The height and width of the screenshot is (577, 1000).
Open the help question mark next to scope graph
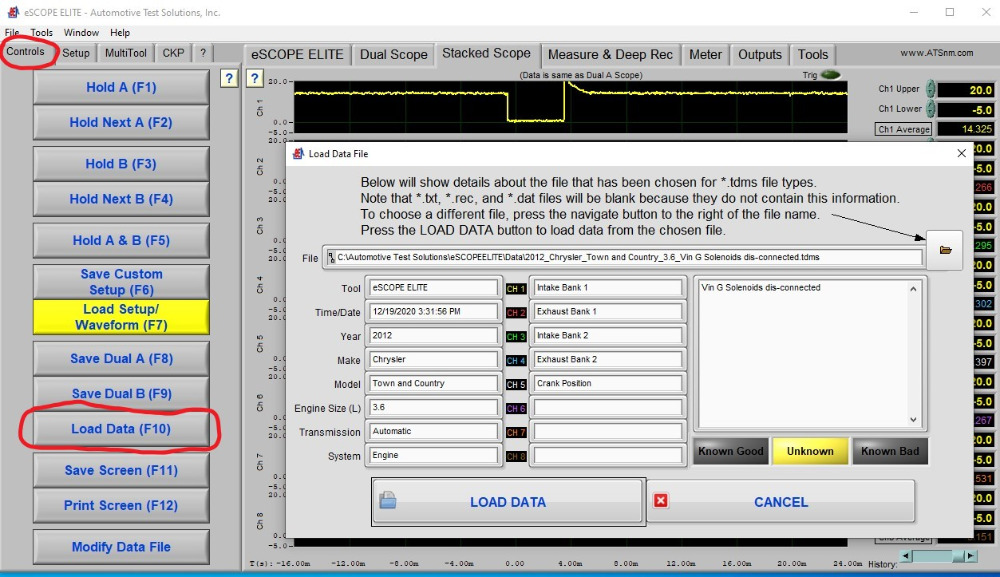click(254, 78)
